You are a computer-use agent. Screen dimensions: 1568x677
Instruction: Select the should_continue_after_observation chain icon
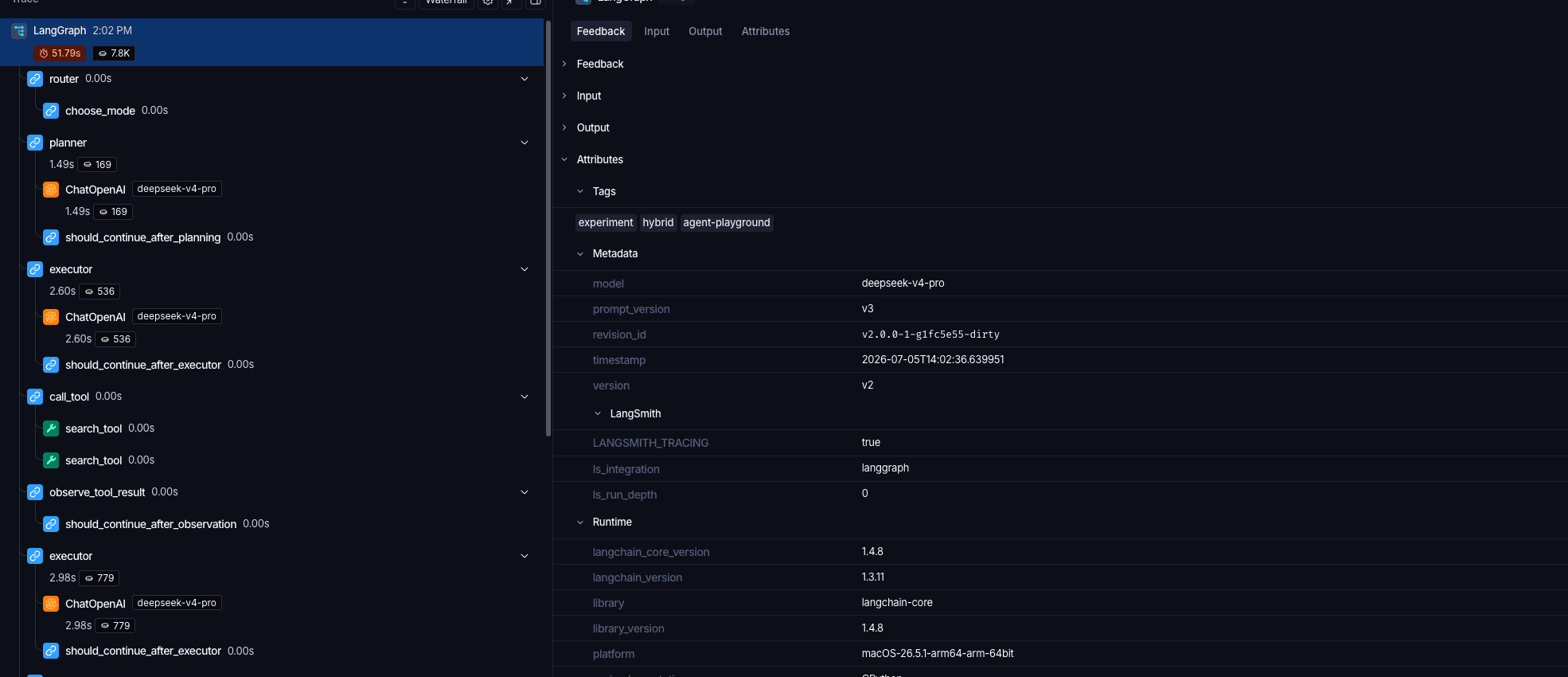(51, 524)
